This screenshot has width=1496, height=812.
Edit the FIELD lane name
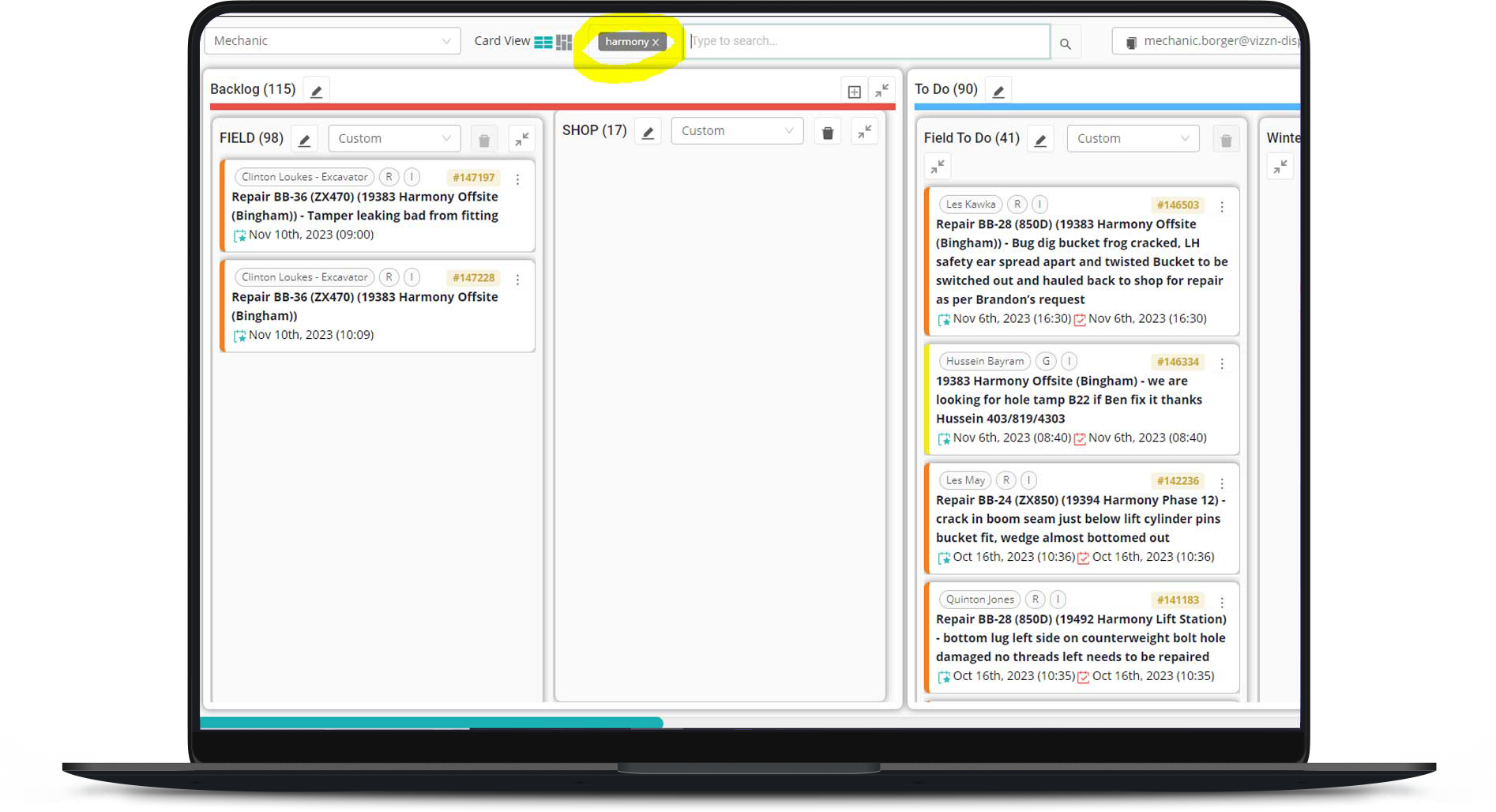coord(304,140)
